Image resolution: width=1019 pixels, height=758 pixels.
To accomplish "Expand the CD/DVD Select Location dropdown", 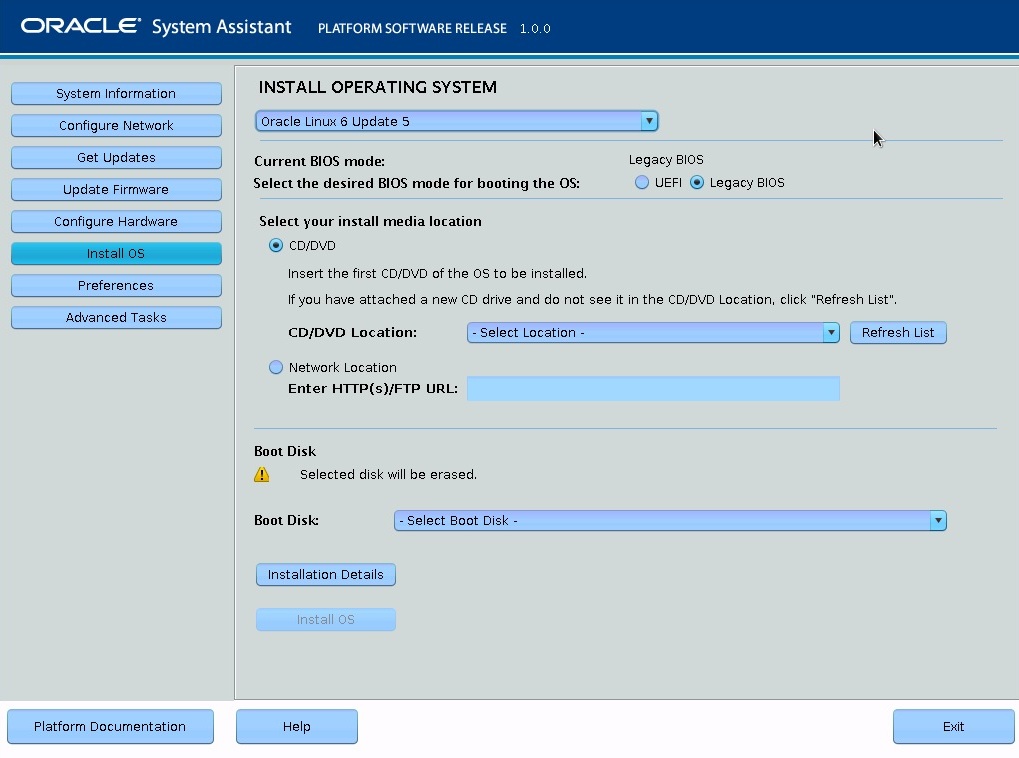I will point(652,333).
